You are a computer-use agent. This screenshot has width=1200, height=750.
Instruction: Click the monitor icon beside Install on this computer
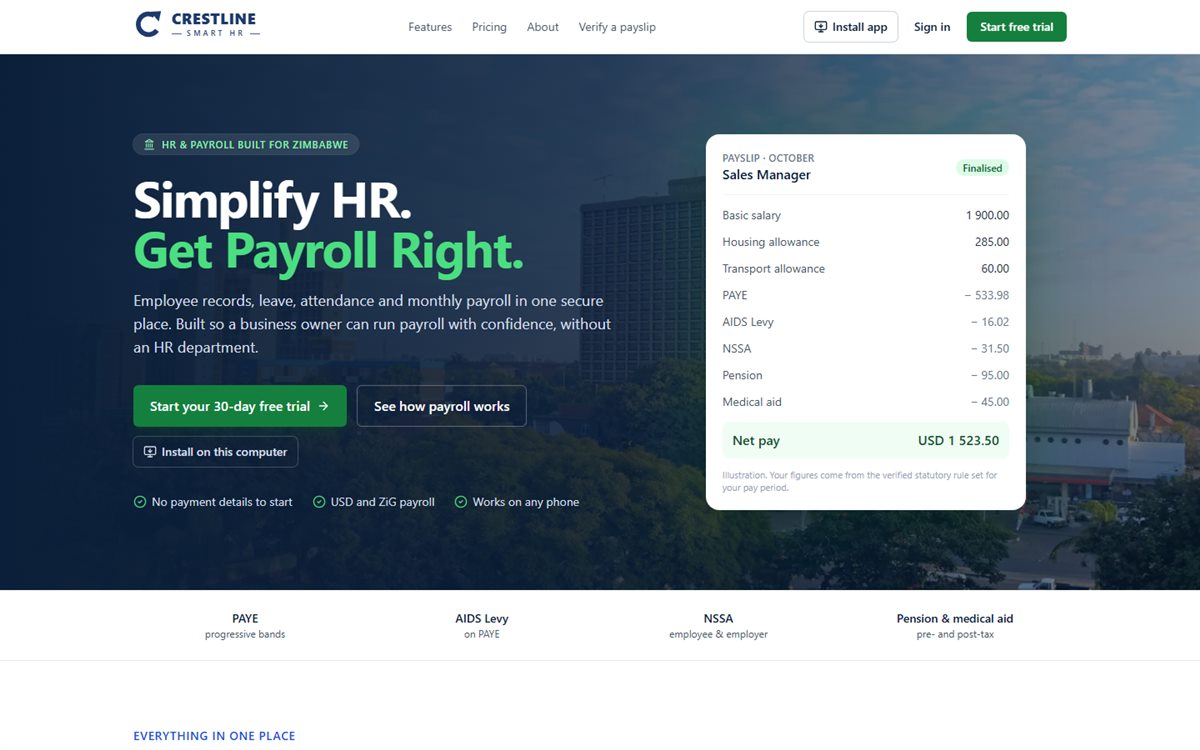150,452
